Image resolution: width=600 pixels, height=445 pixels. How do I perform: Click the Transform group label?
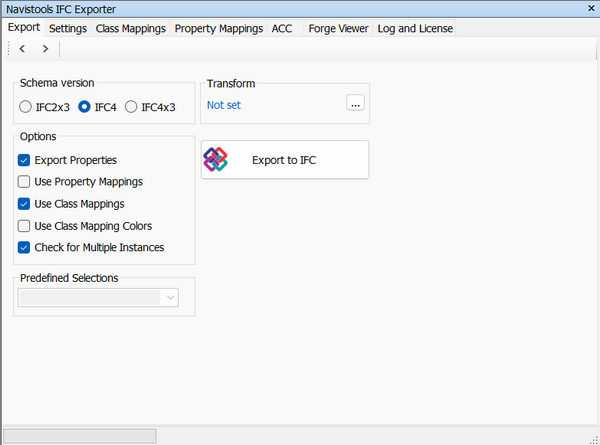click(x=231, y=83)
